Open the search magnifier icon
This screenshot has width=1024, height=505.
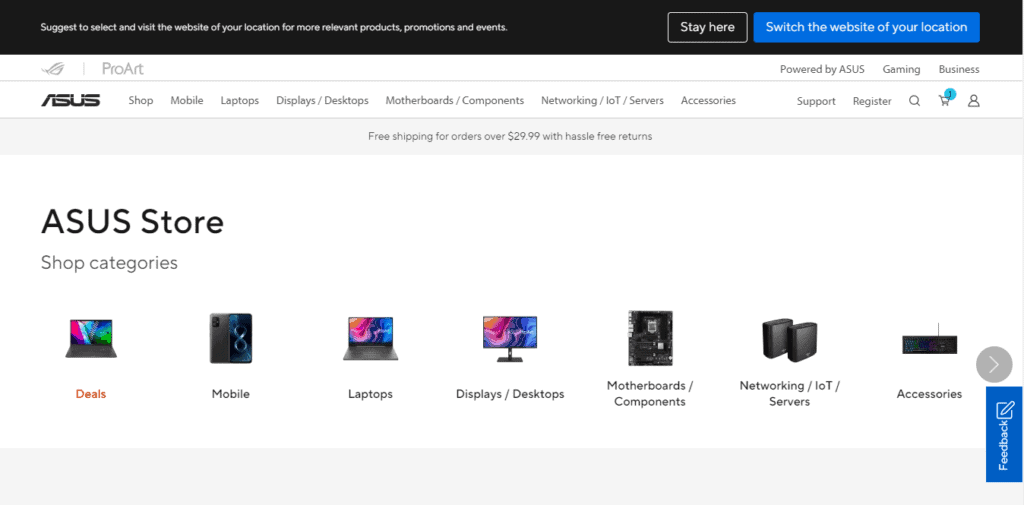pyautogui.click(x=914, y=101)
